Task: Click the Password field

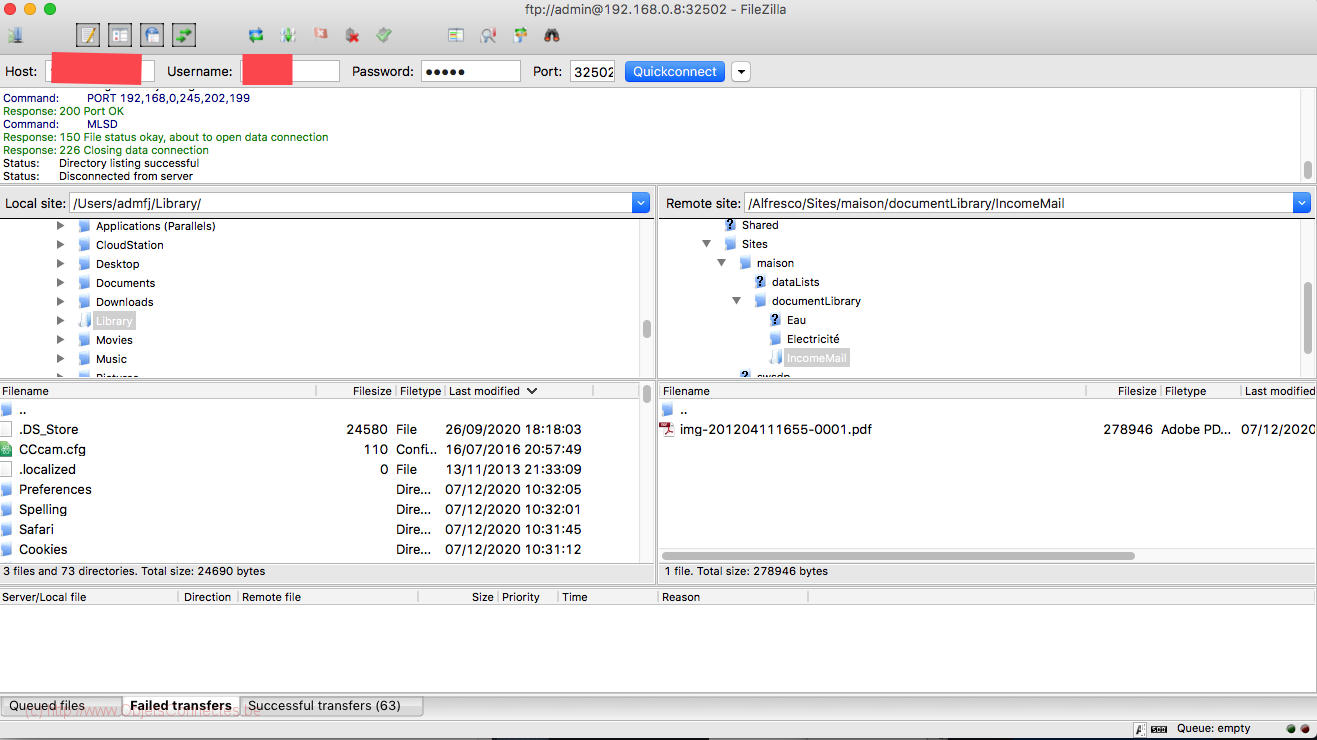Action: click(x=470, y=71)
